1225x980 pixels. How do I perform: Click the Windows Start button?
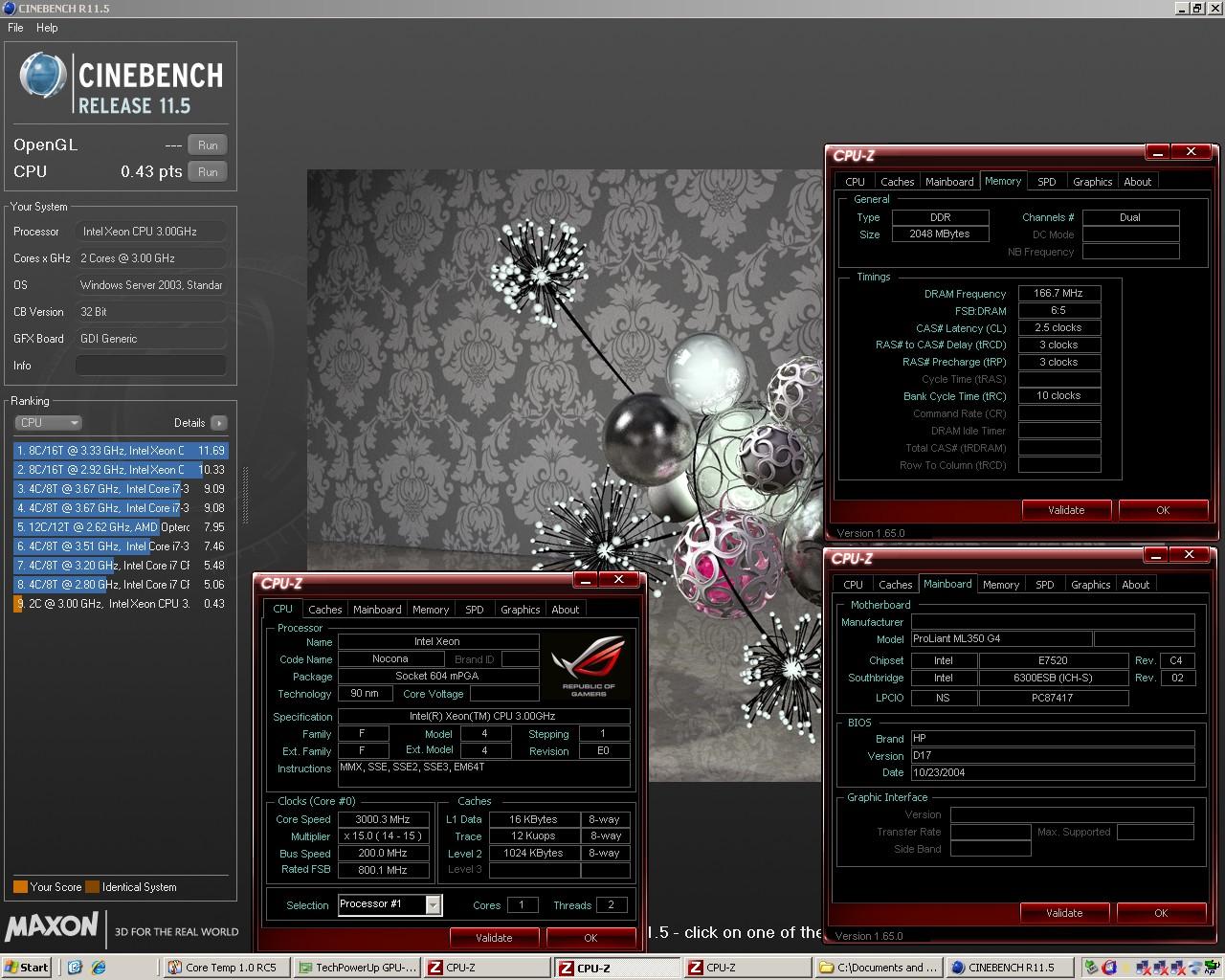[27, 968]
